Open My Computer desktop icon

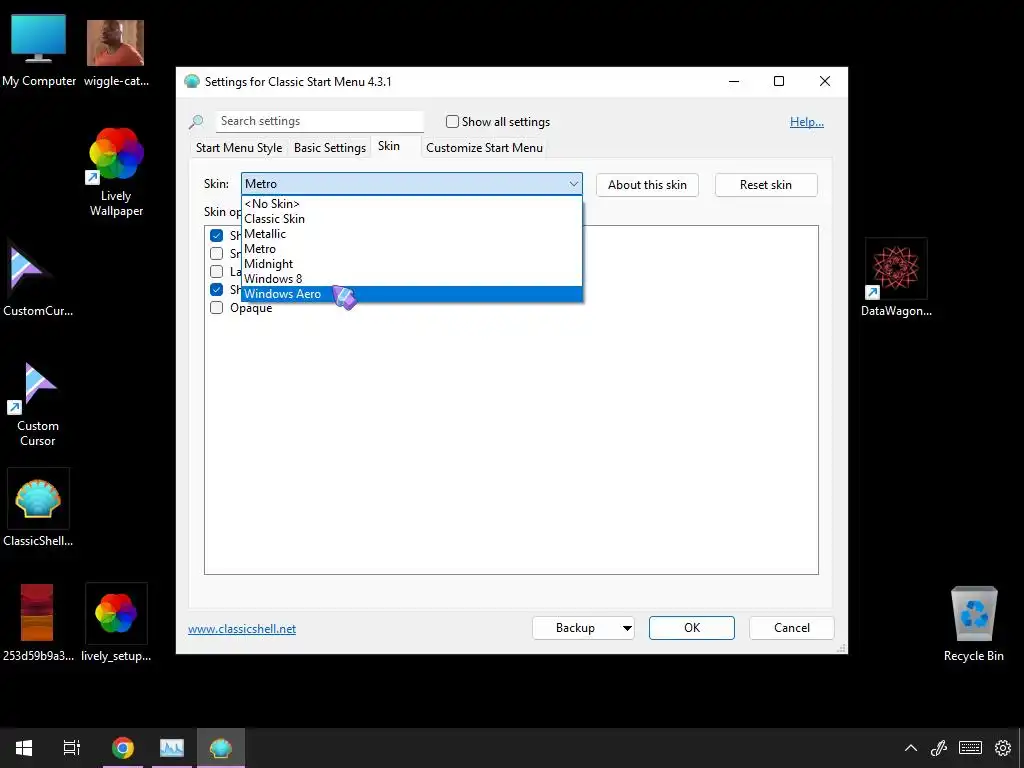tap(39, 51)
